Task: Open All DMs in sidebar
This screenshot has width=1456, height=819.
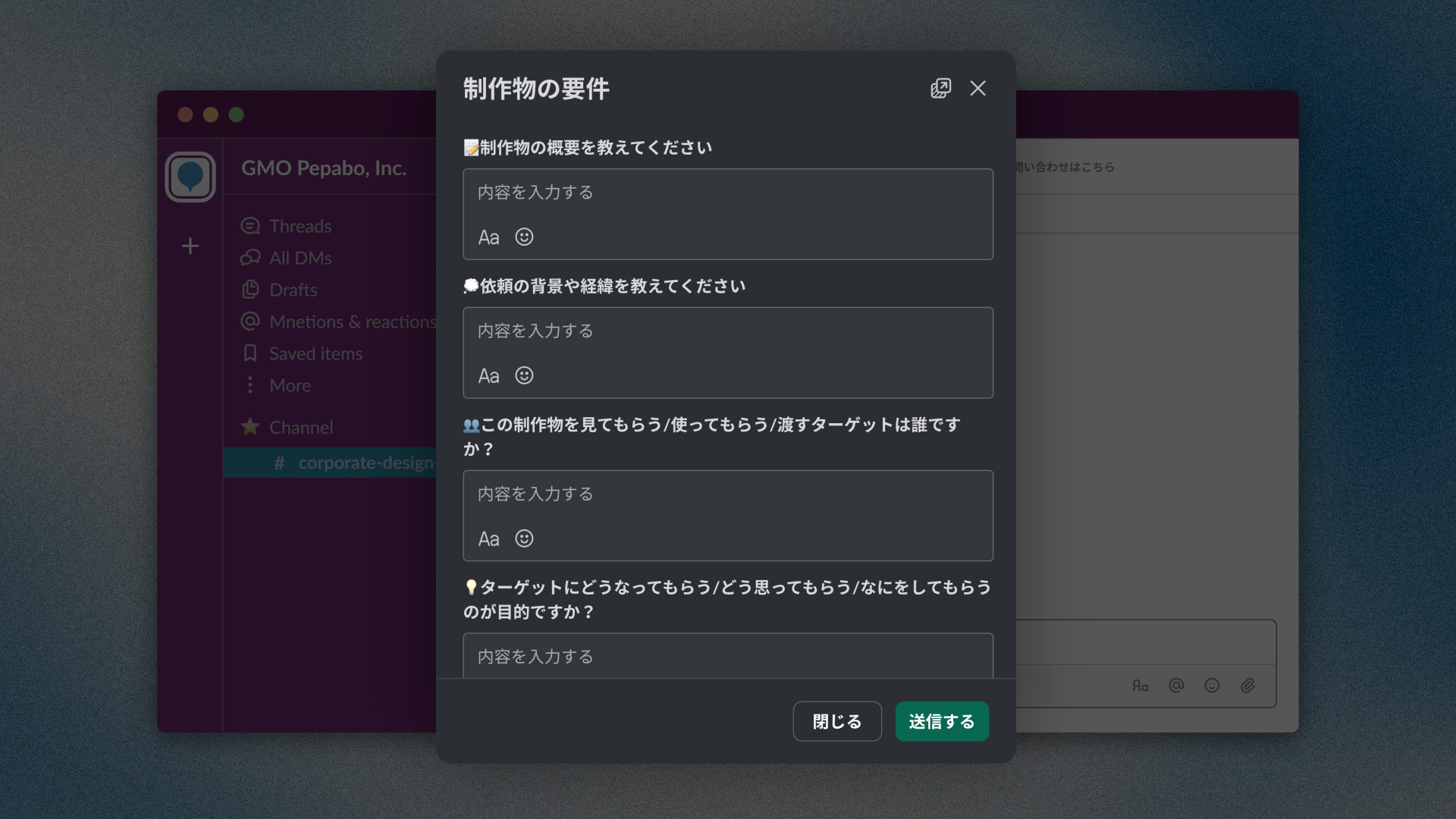Action: pos(300,258)
